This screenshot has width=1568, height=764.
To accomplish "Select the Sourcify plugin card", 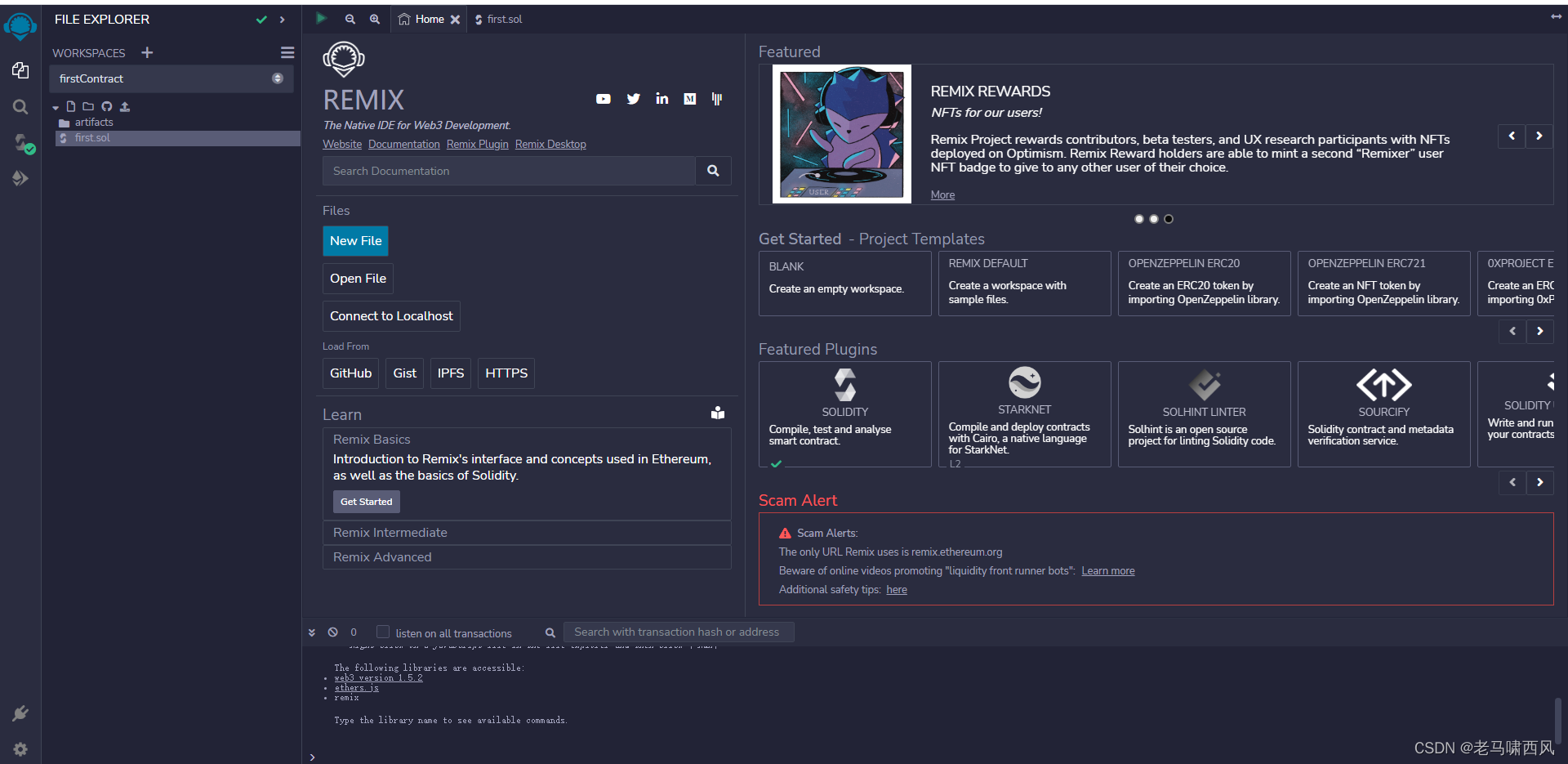I will tap(1383, 414).
